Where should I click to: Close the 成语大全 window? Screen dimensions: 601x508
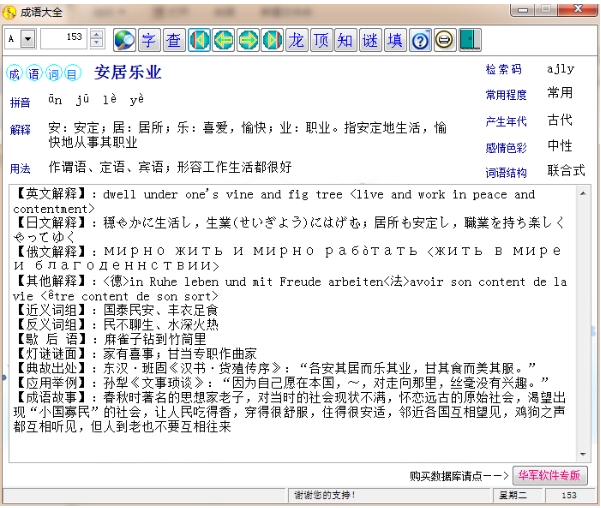coord(579,10)
